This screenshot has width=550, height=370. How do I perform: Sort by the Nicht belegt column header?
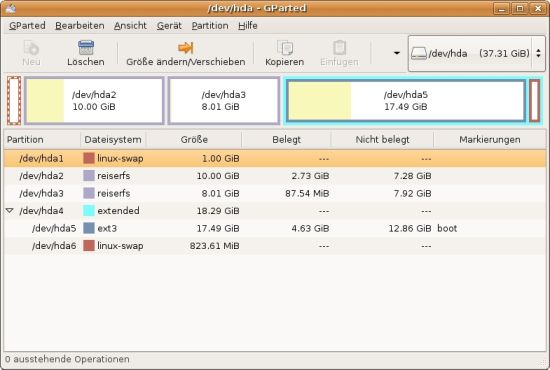(382, 140)
